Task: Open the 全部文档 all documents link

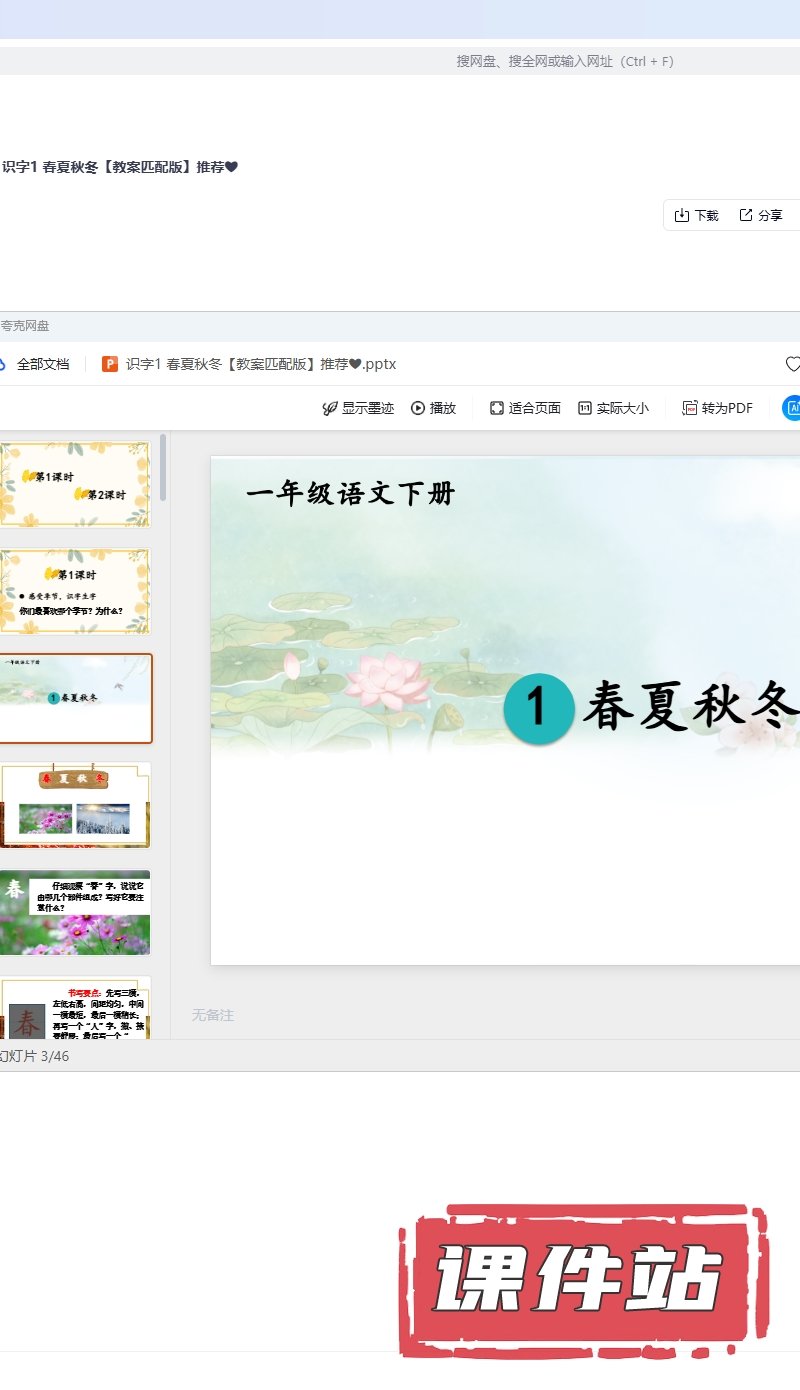Action: pyautogui.click(x=42, y=364)
